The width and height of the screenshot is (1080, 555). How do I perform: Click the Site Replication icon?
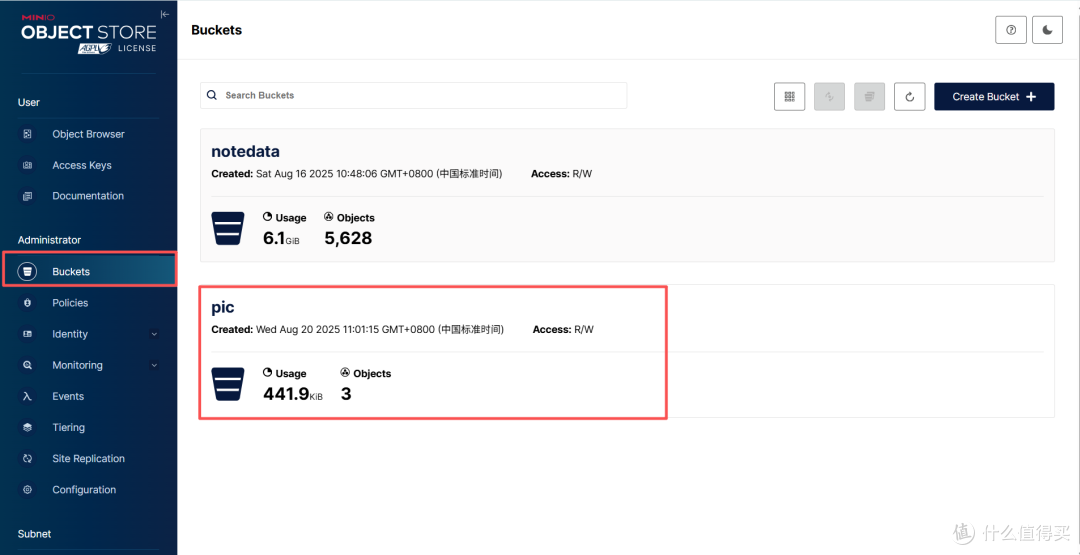28,459
